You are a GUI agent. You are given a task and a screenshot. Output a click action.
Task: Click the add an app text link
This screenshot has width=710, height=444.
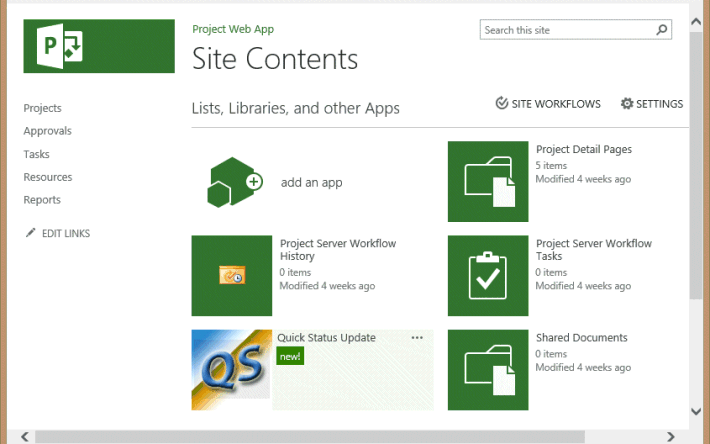point(312,182)
